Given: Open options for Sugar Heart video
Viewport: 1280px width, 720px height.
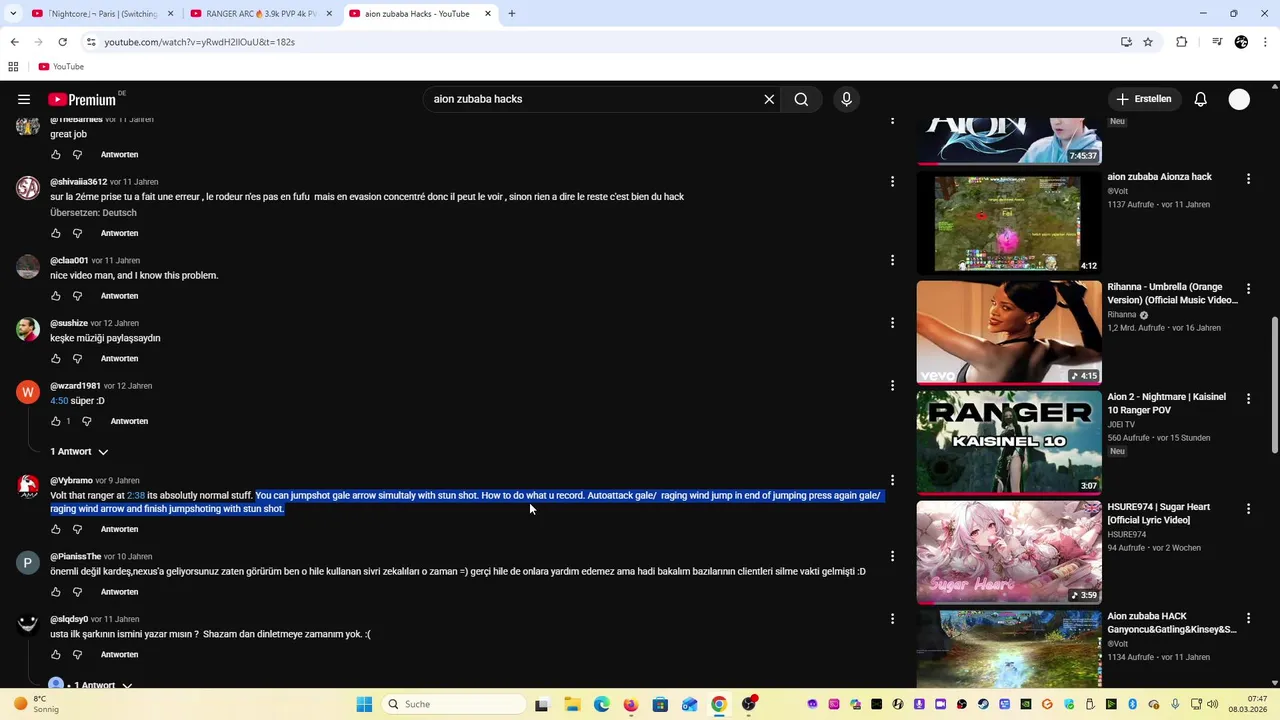Looking at the screenshot, I should tap(1248, 508).
